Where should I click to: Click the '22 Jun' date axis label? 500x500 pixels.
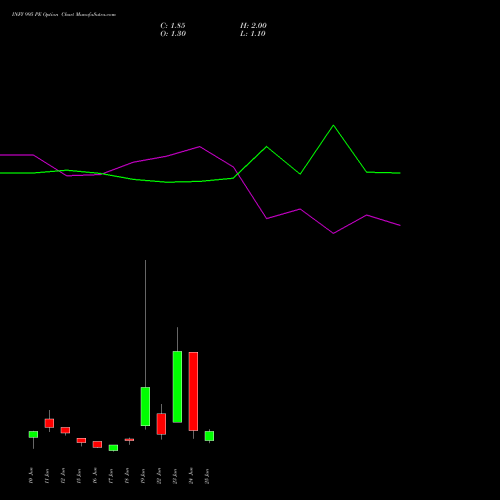coord(159,476)
